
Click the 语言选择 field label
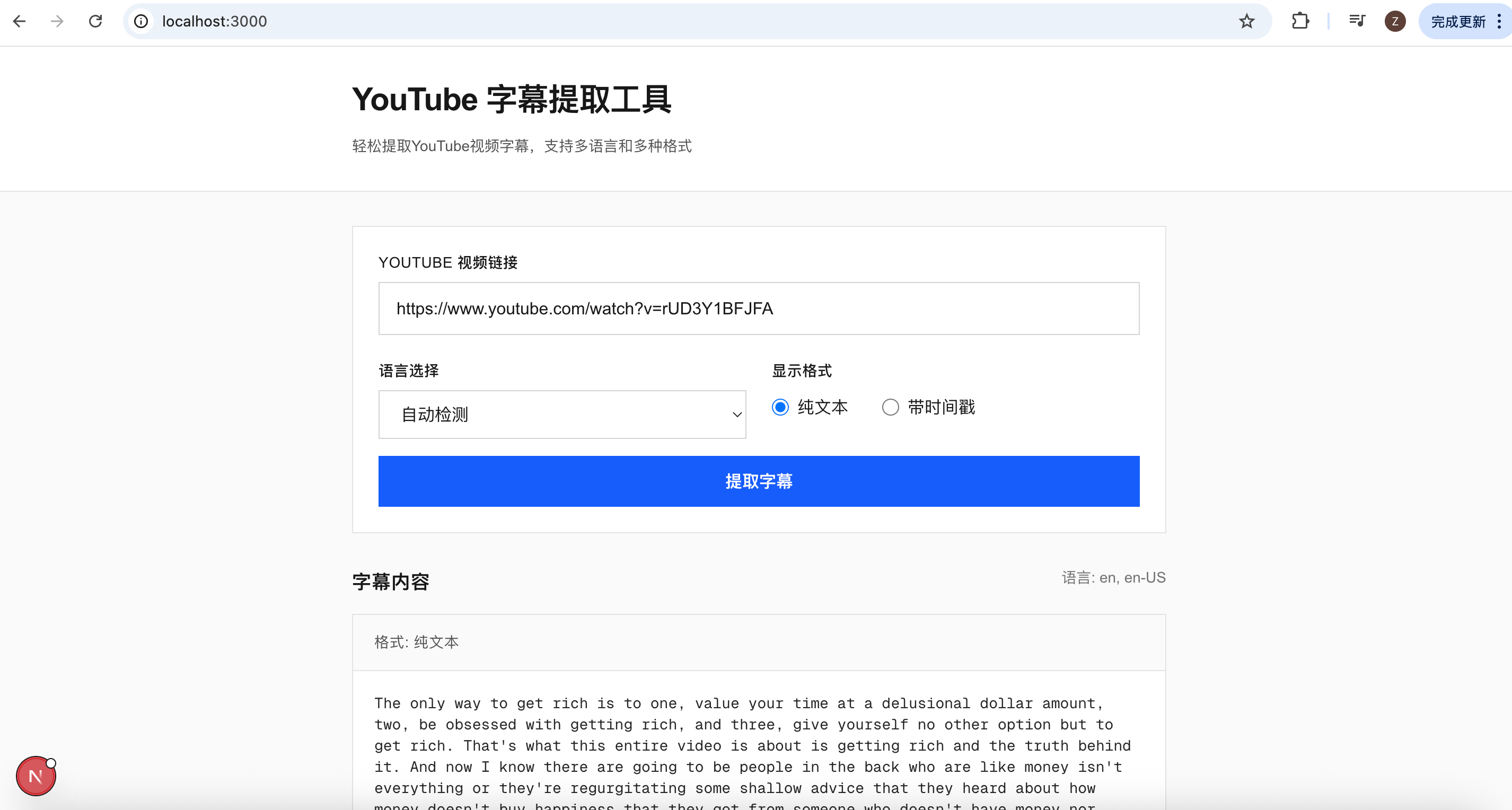tap(409, 371)
